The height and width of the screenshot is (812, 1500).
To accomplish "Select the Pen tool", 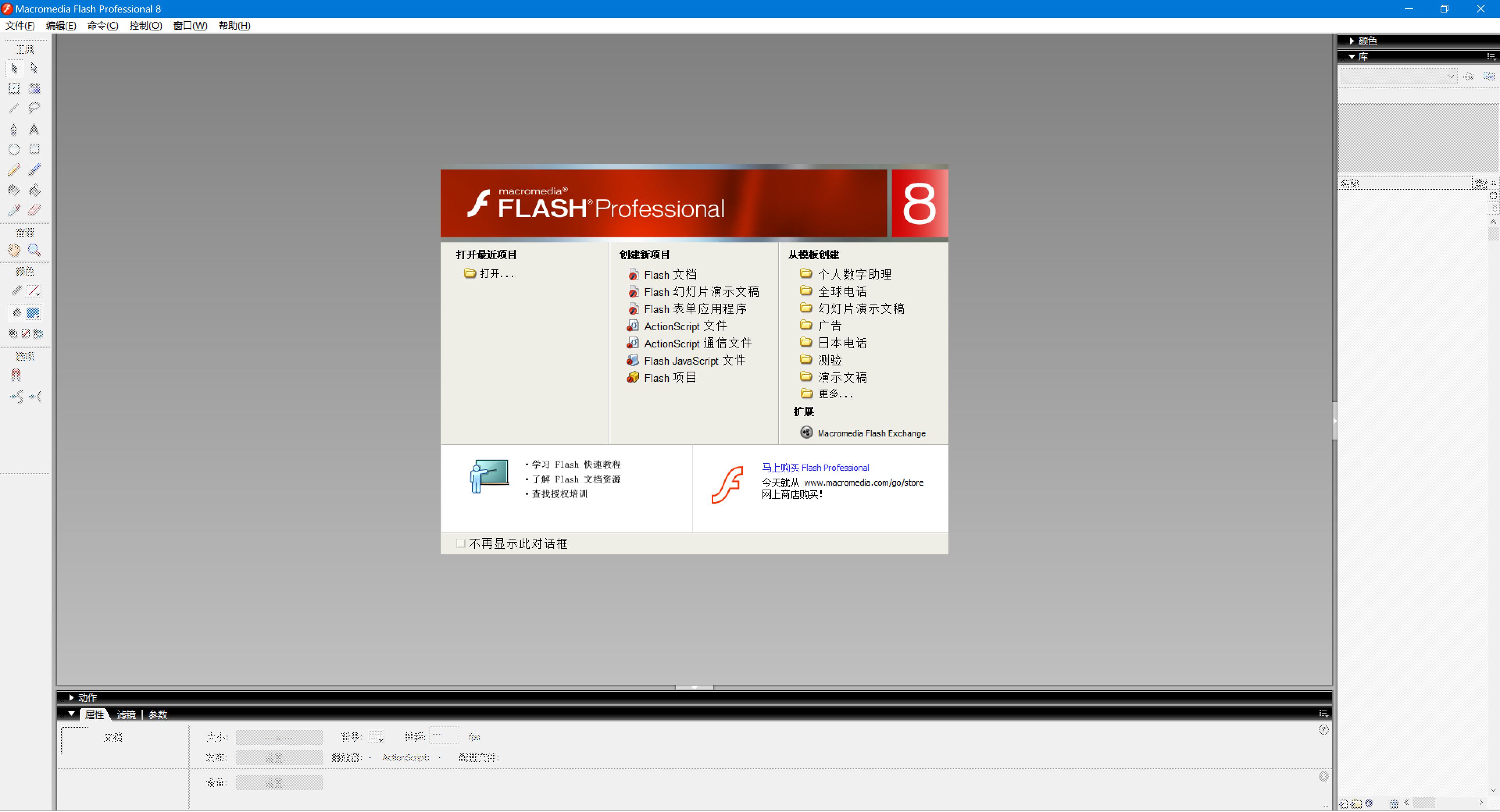I will 14,129.
